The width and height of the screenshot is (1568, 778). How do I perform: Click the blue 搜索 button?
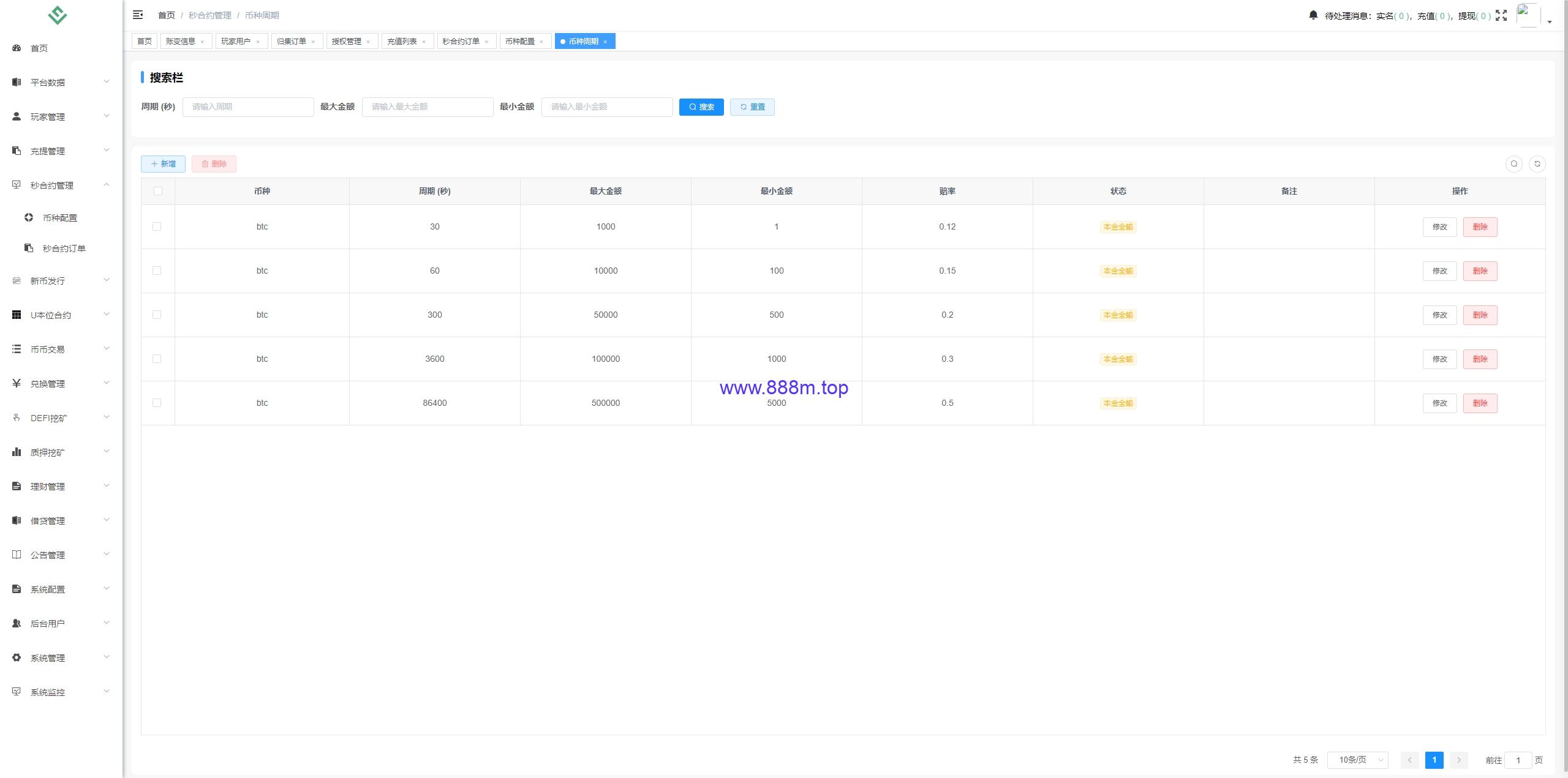pyautogui.click(x=701, y=107)
